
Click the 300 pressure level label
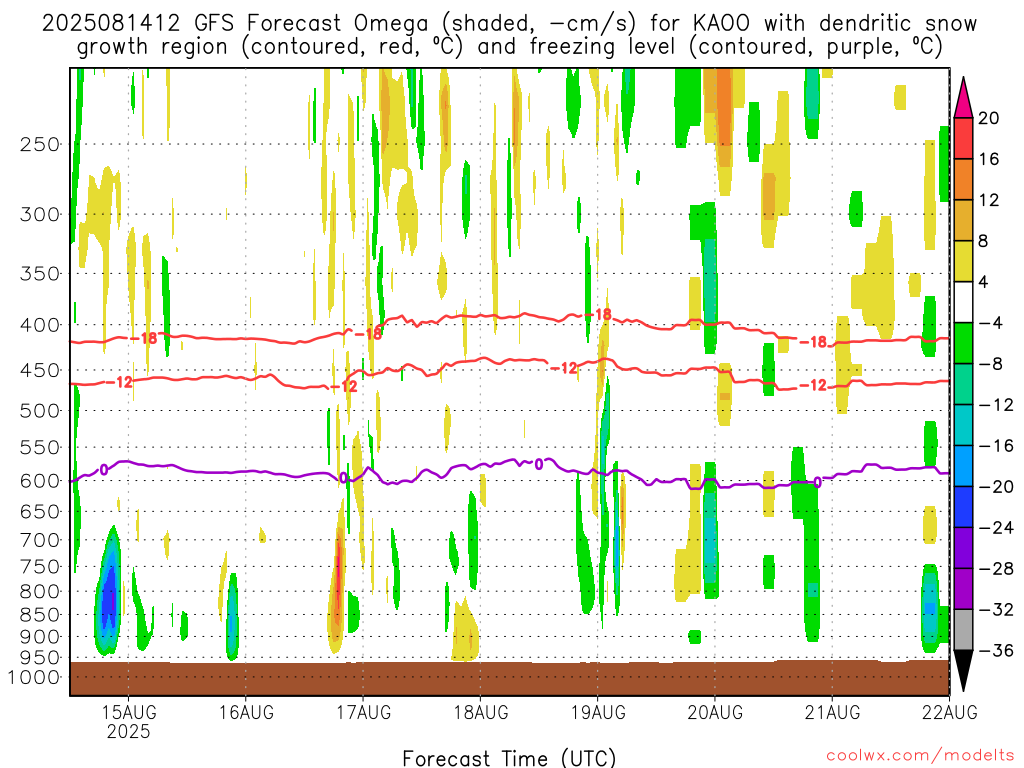coord(40,214)
